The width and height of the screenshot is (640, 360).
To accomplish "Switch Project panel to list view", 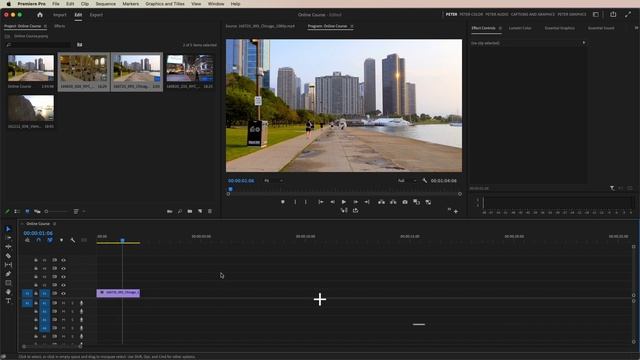I will coord(17,211).
